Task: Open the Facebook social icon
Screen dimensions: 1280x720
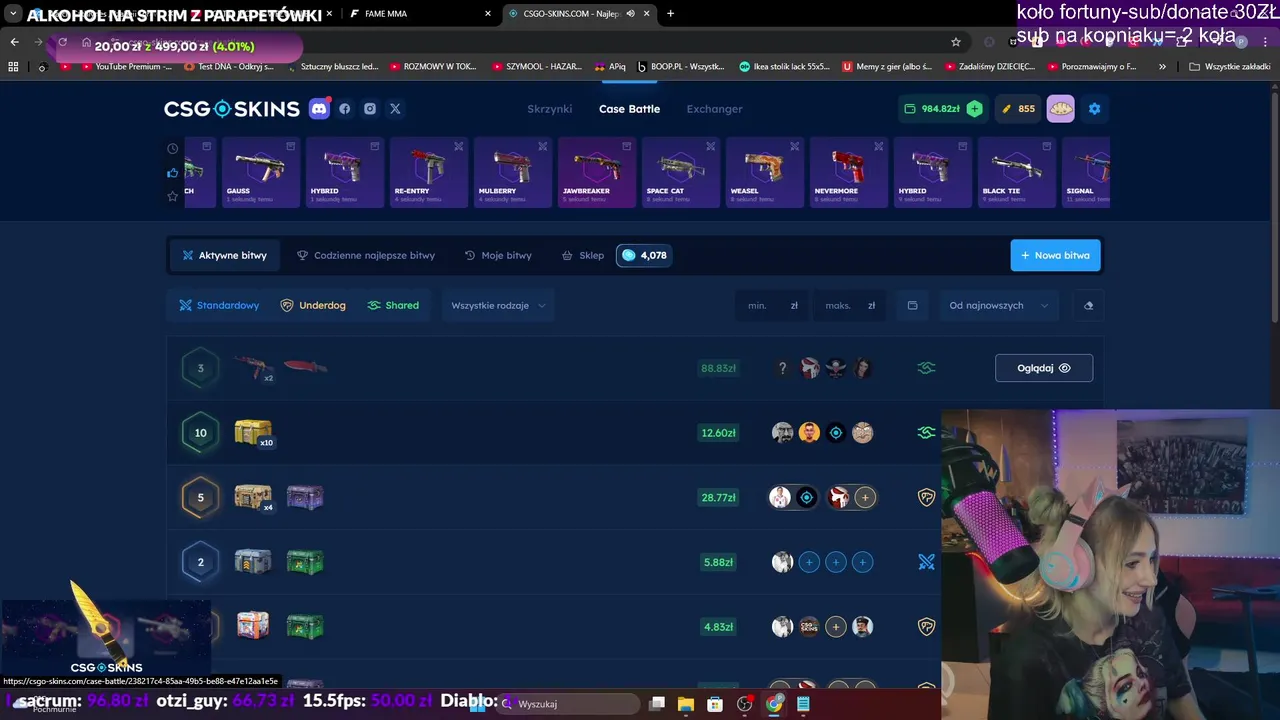Action: [x=345, y=109]
